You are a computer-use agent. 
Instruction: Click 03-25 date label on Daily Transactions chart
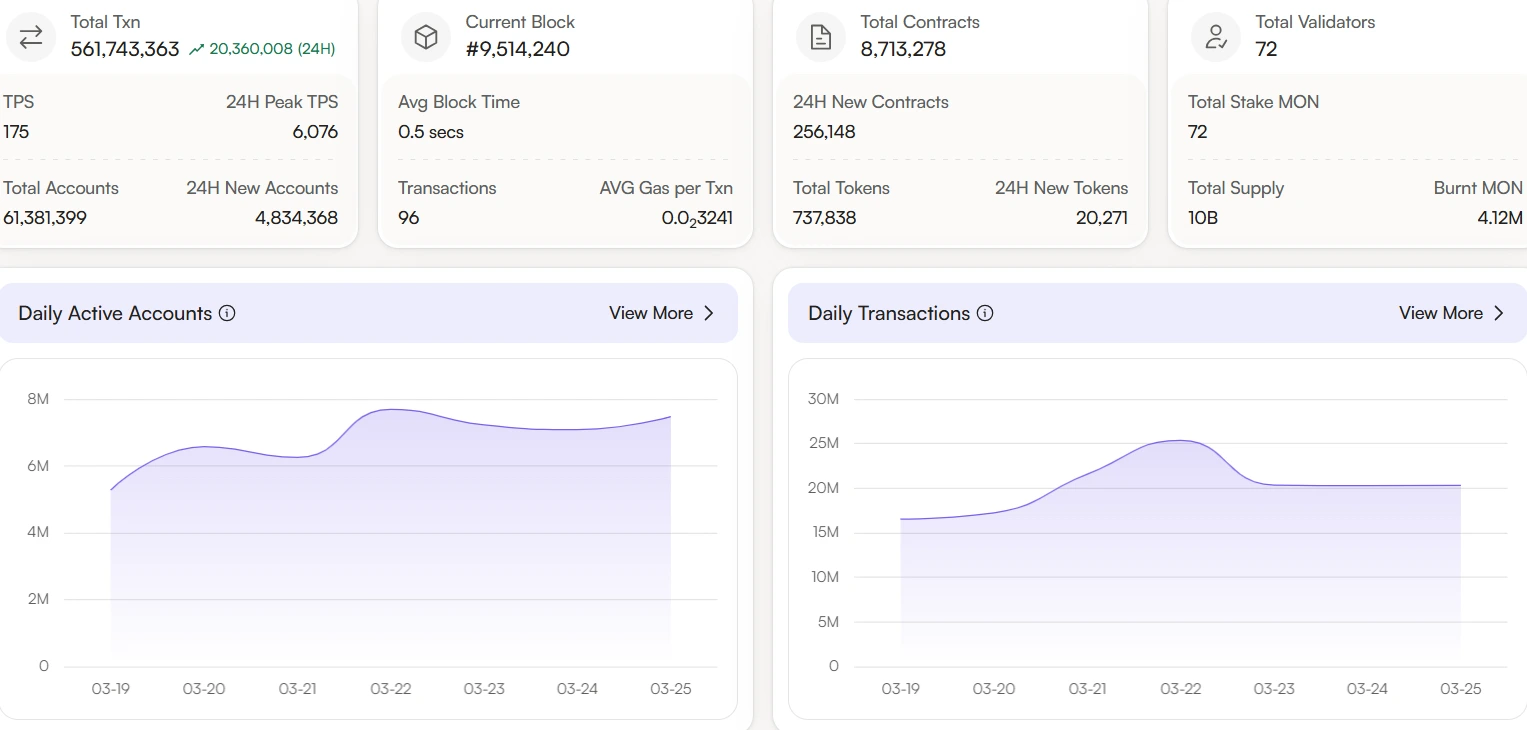pos(1460,689)
